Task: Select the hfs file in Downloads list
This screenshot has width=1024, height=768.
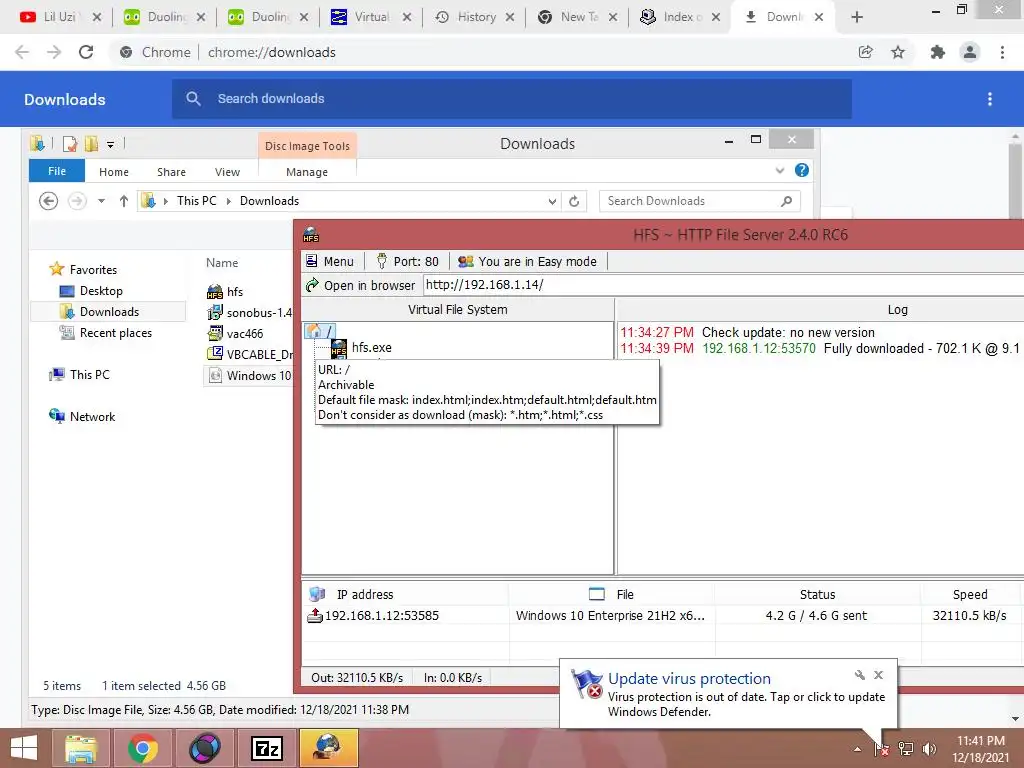Action: [x=226, y=291]
